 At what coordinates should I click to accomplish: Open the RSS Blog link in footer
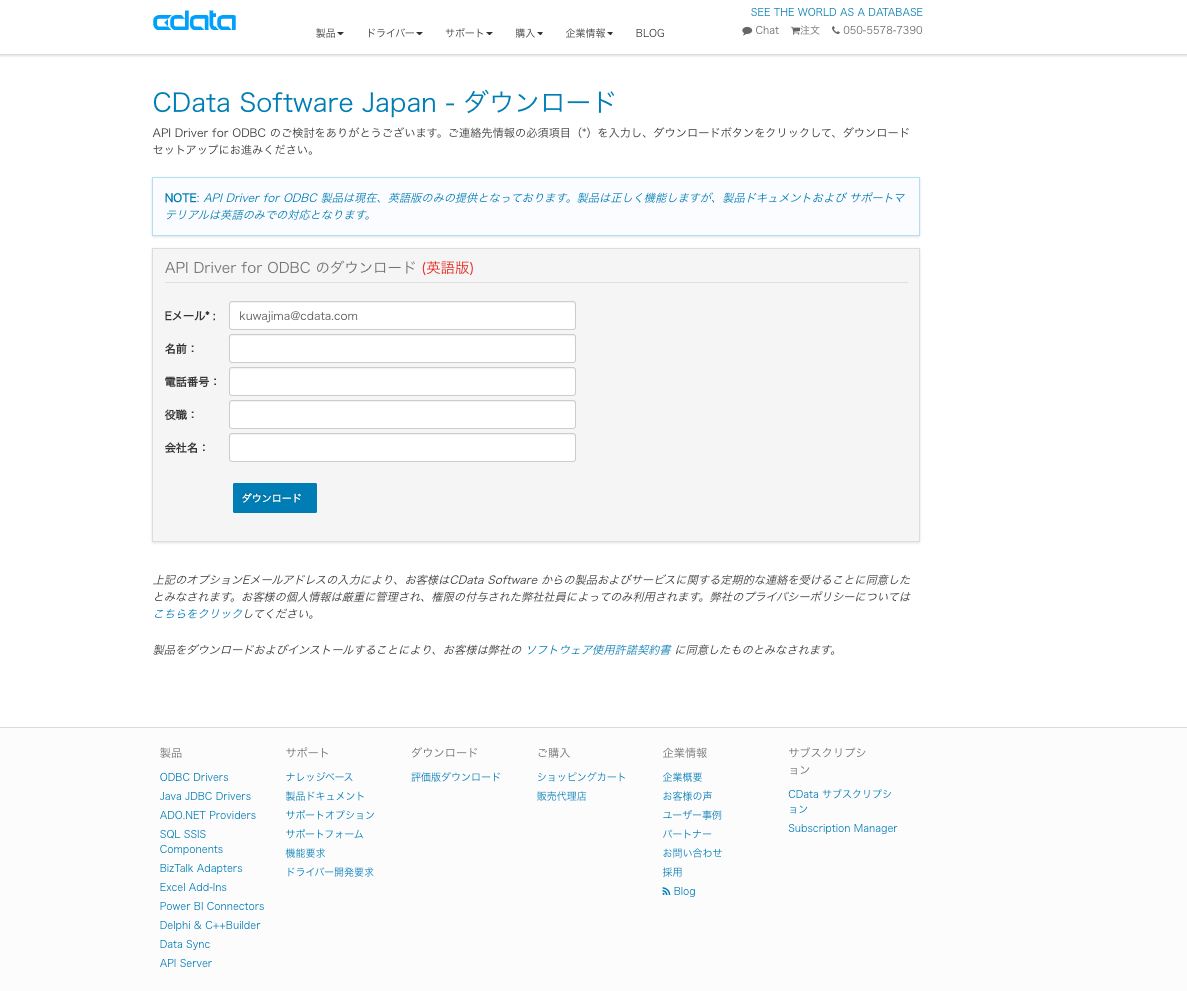click(679, 891)
